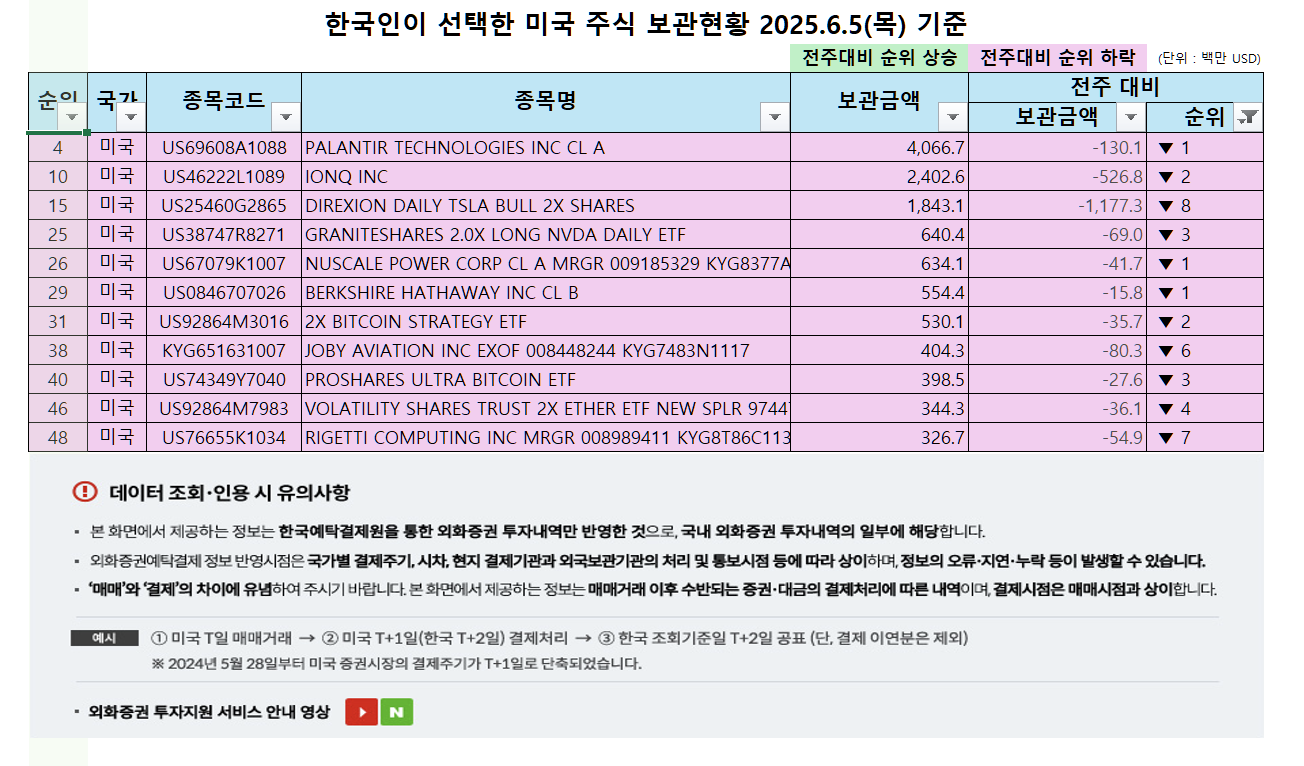Image resolution: width=1304 pixels, height=766 pixels.
Task: Select cell PALANTIR TECHNOLOGIES INC CL A
Action: point(546,148)
